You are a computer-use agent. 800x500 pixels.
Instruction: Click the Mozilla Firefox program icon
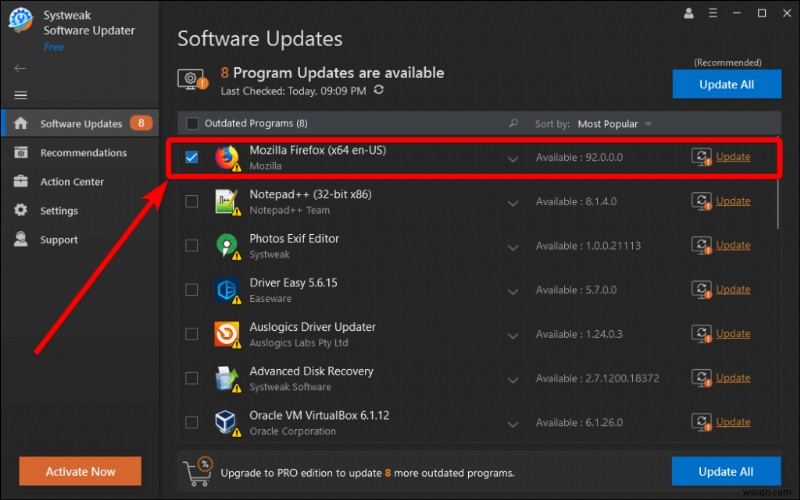(x=227, y=158)
